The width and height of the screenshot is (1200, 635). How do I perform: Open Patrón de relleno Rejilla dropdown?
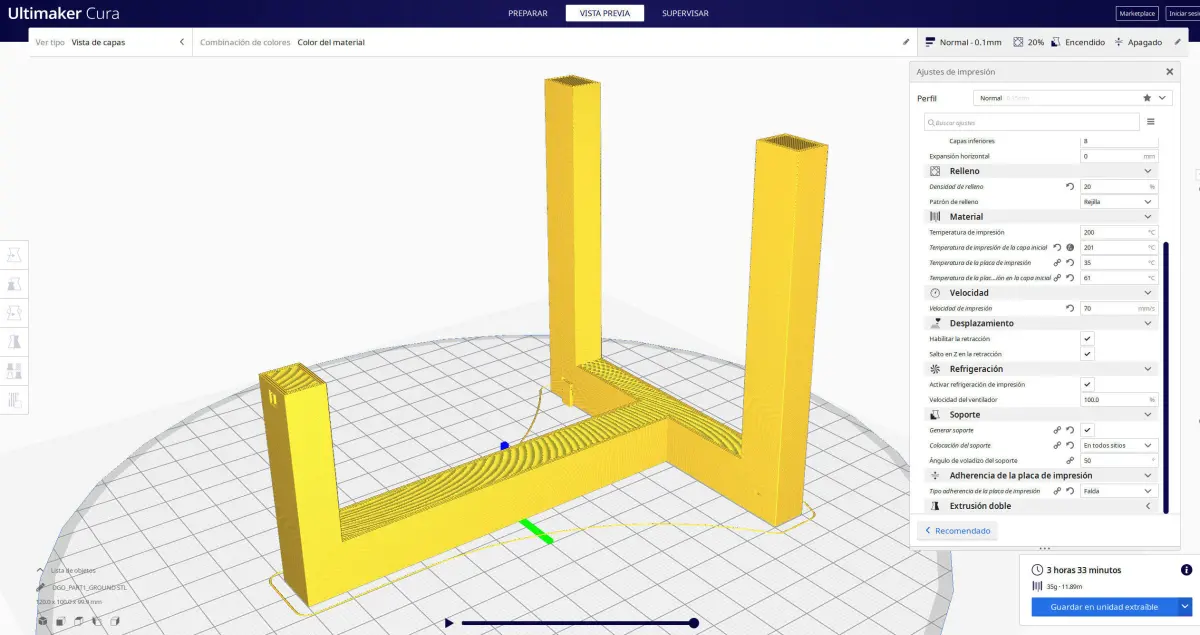pyautogui.click(x=1118, y=201)
